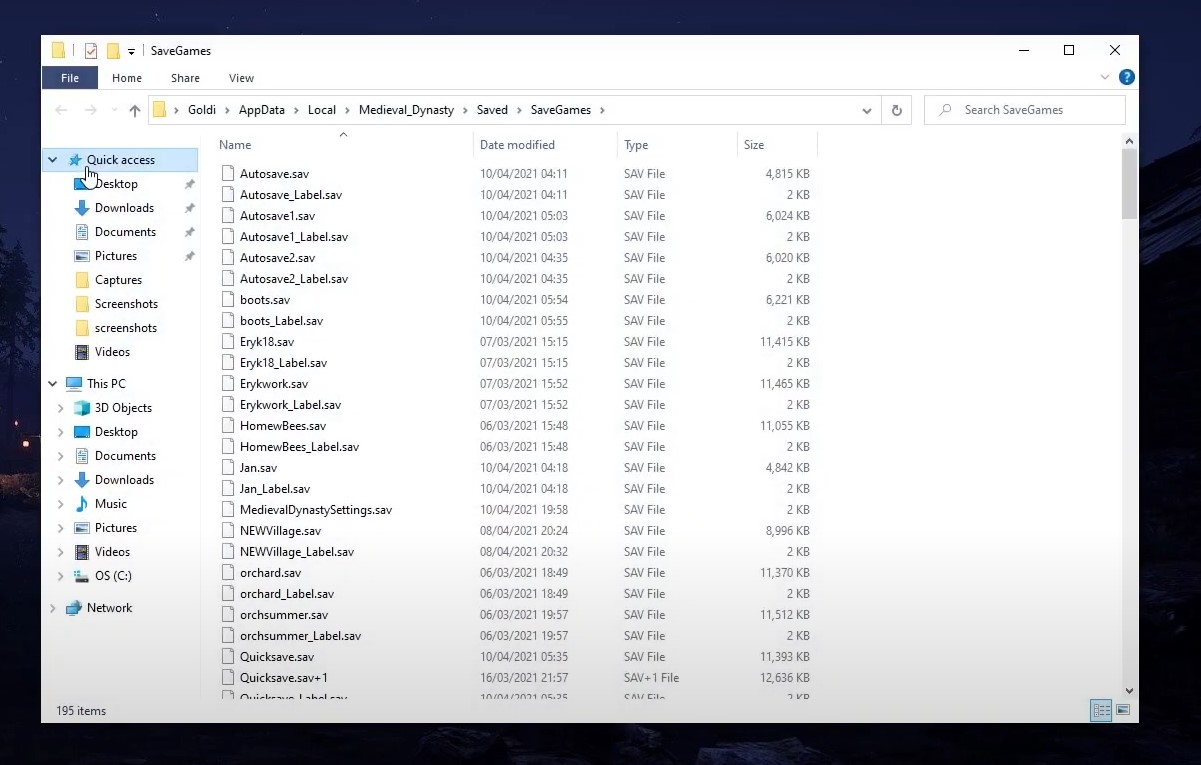Click the Quick access star icon
Viewport: 1201px width, 765px height.
75,160
